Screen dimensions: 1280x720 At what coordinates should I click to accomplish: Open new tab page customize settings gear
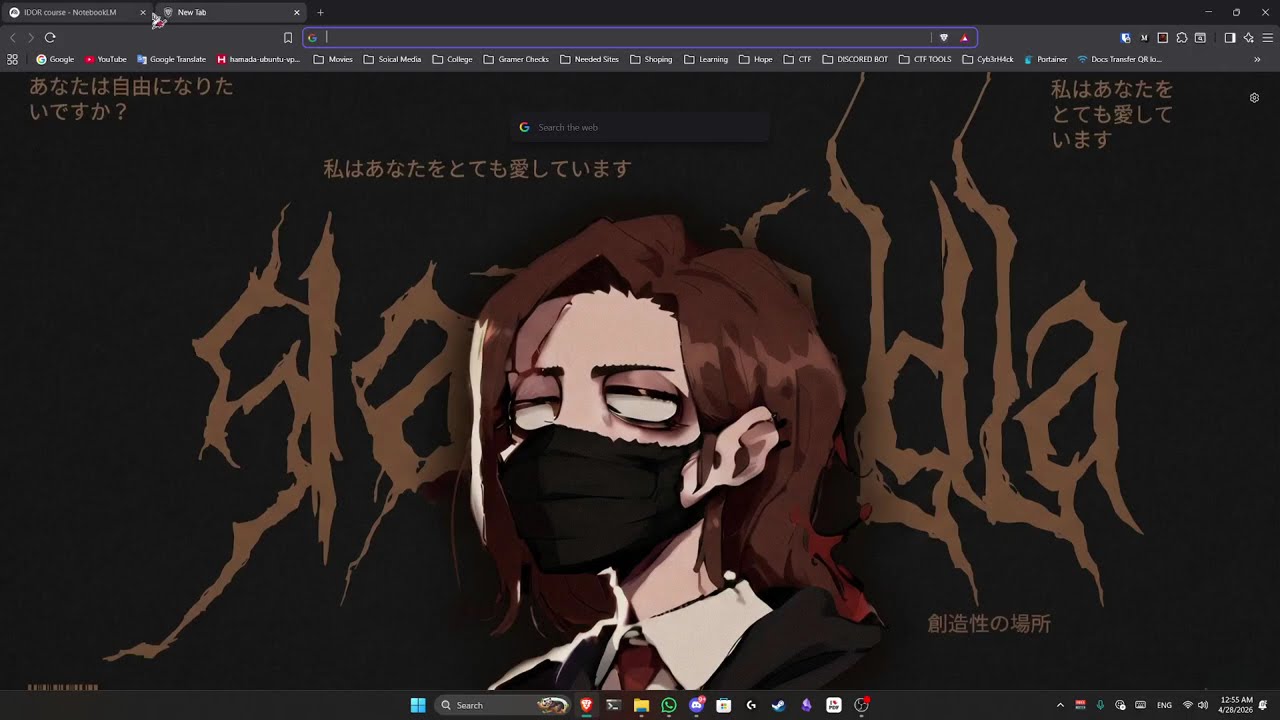[1254, 98]
